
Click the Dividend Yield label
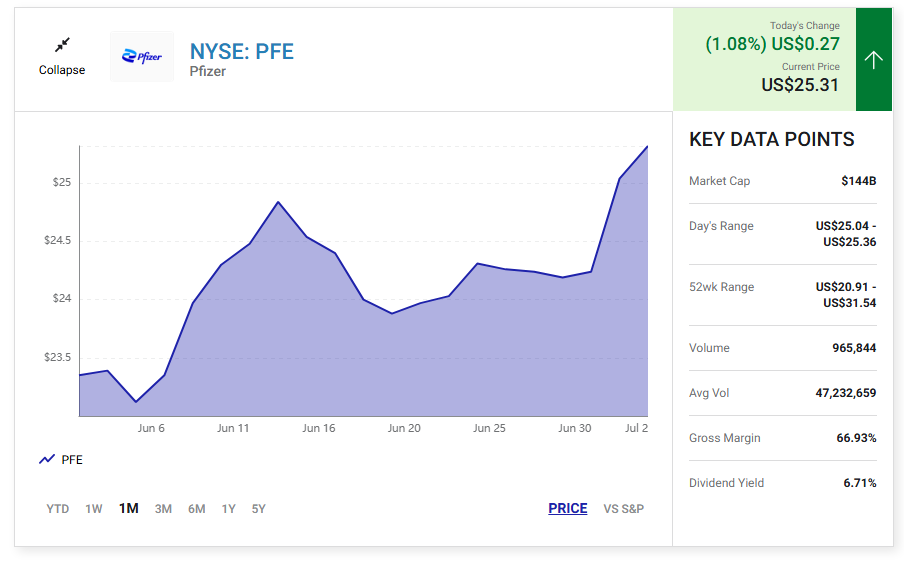tap(726, 483)
